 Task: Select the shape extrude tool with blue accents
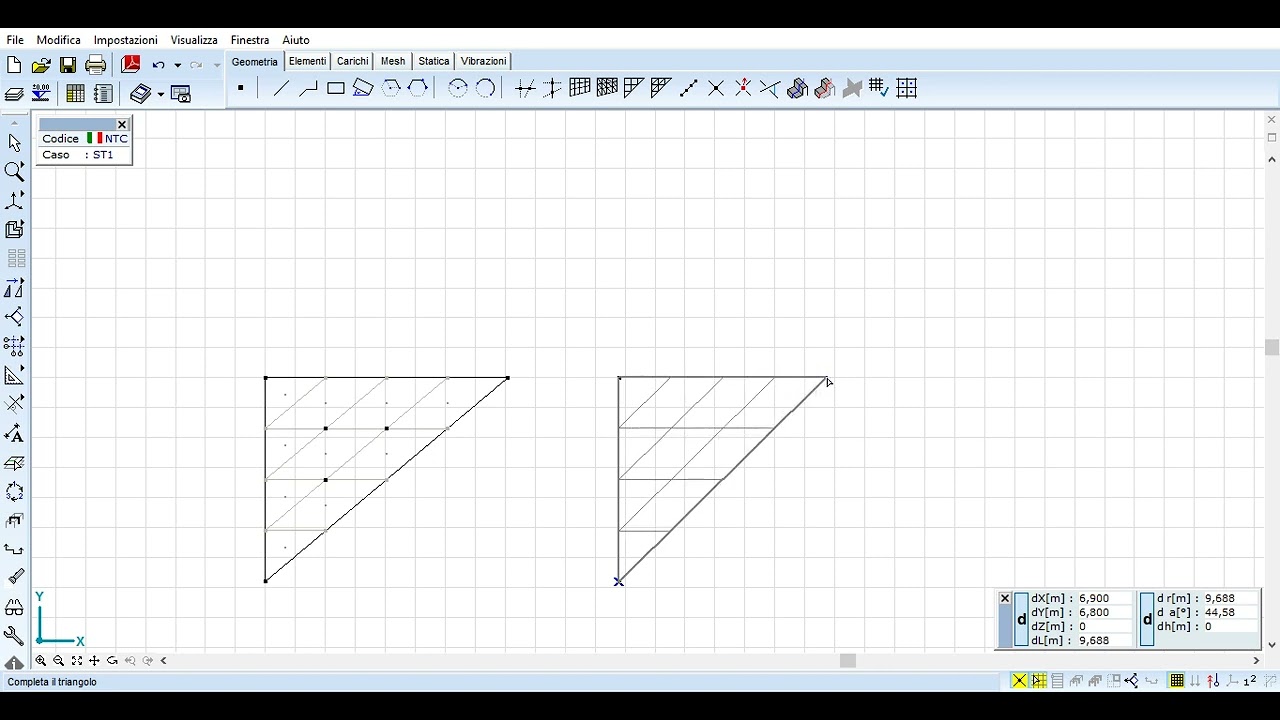797,88
